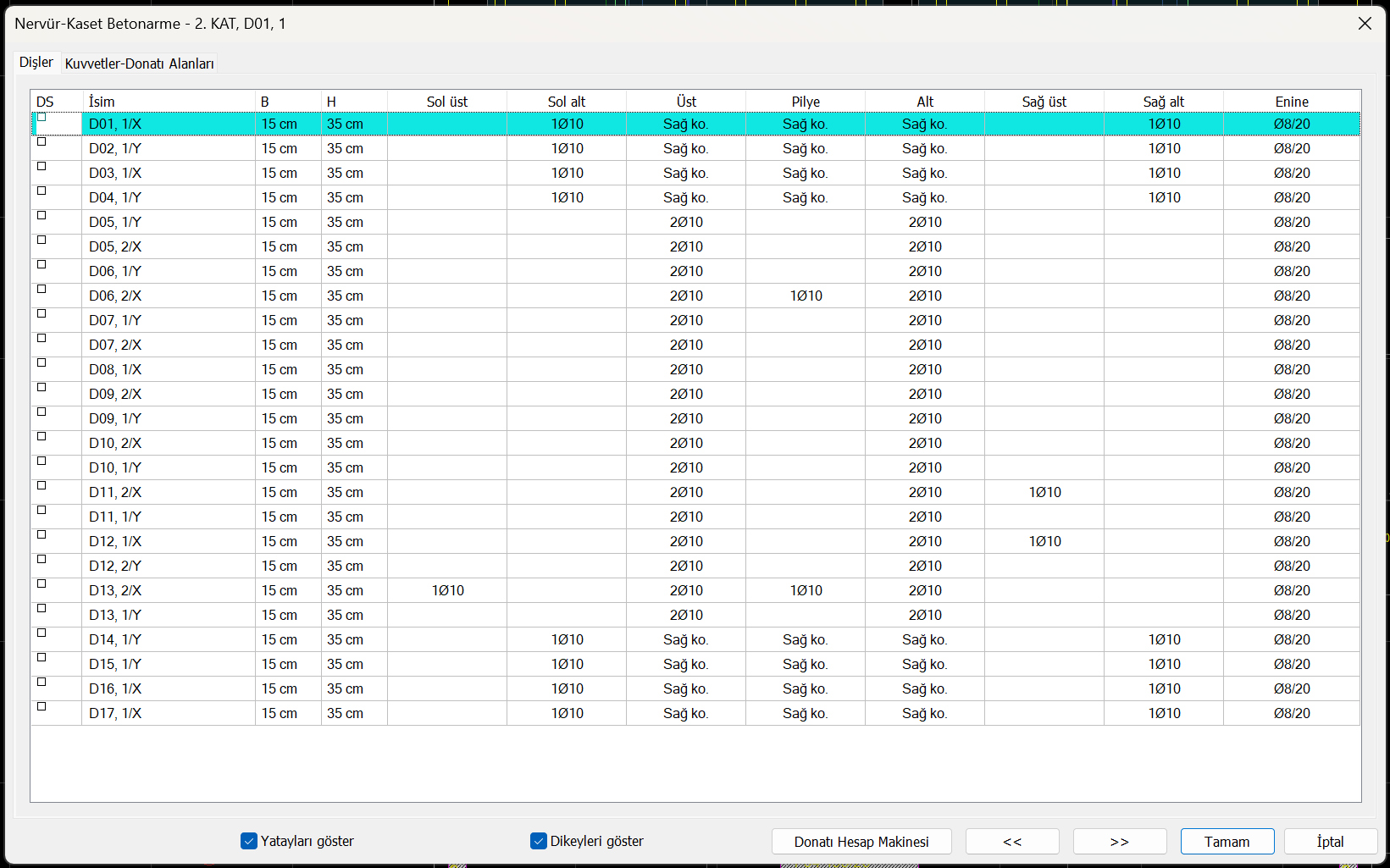
Task: Go to next item with >> button
Action: 1120,842
